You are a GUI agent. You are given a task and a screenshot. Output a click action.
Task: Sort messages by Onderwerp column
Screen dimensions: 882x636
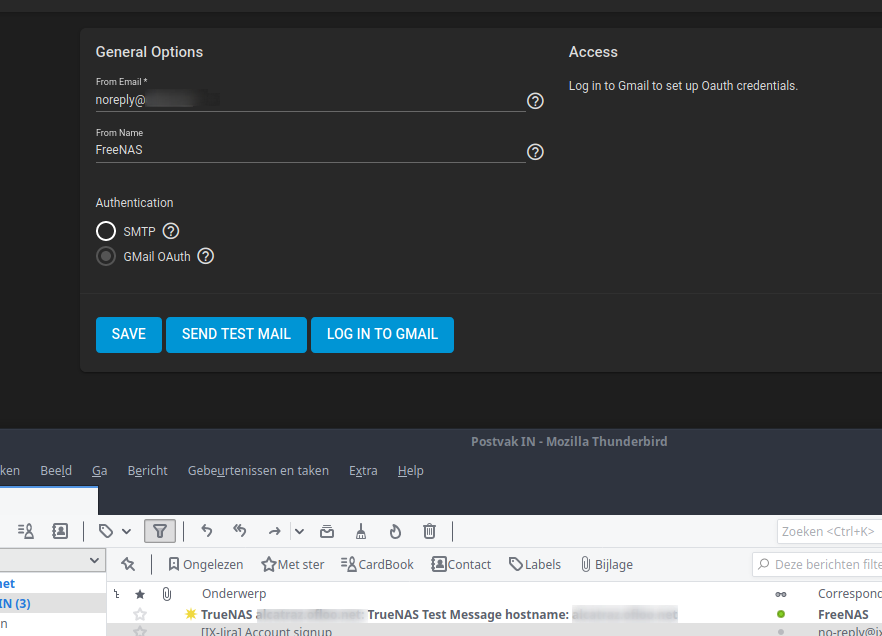point(234,594)
